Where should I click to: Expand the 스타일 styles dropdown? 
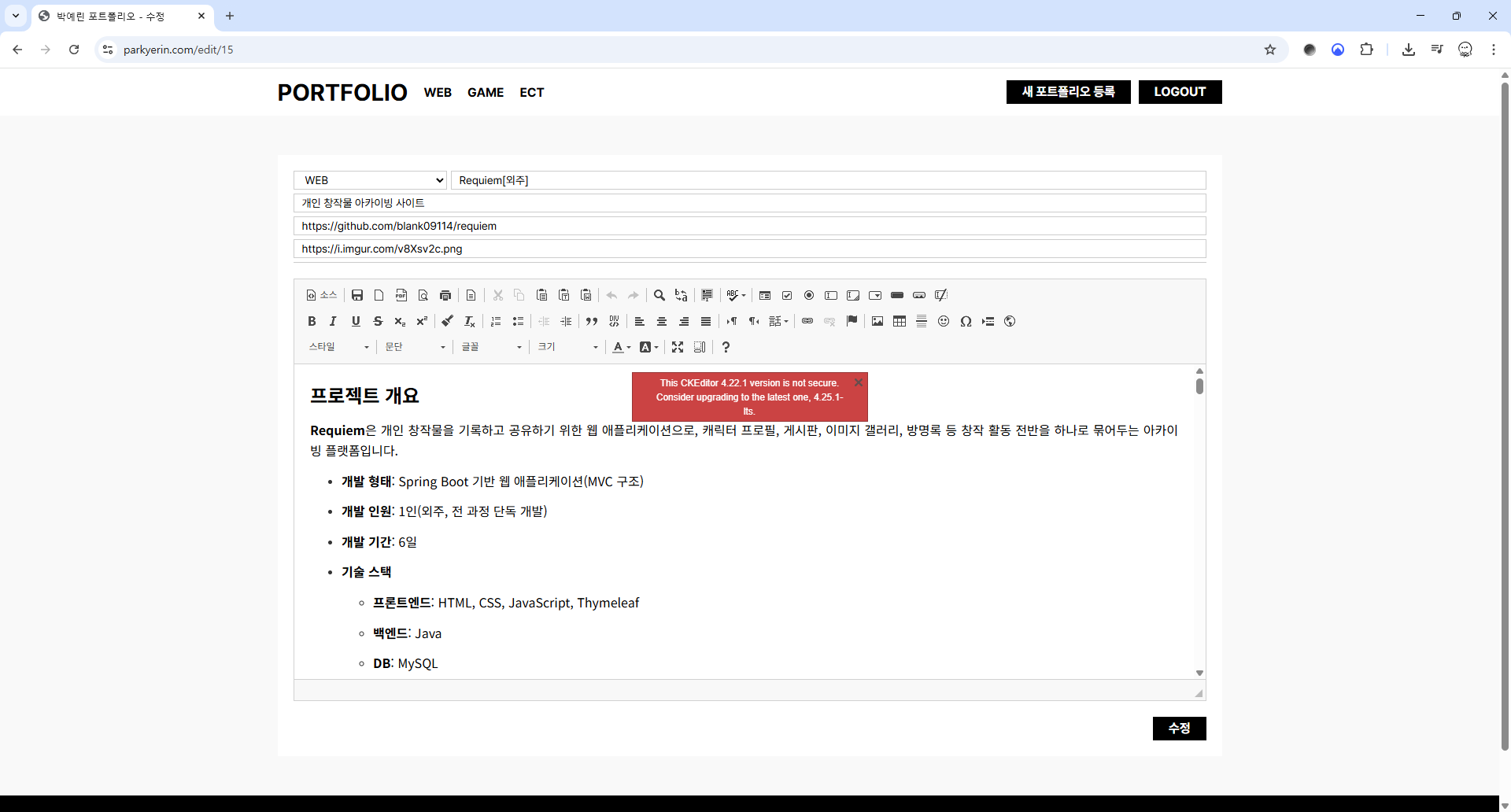pyautogui.click(x=338, y=347)
